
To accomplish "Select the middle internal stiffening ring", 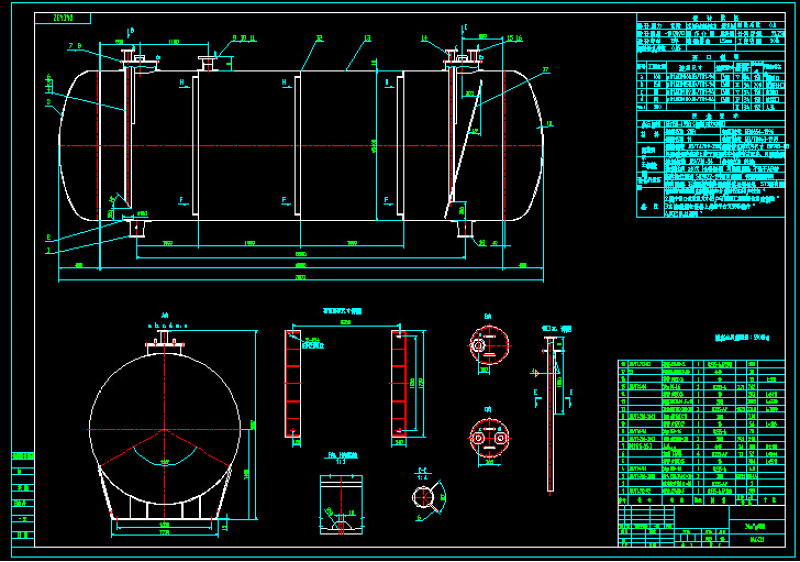I will pyautogui.click(x=297, y=145).
